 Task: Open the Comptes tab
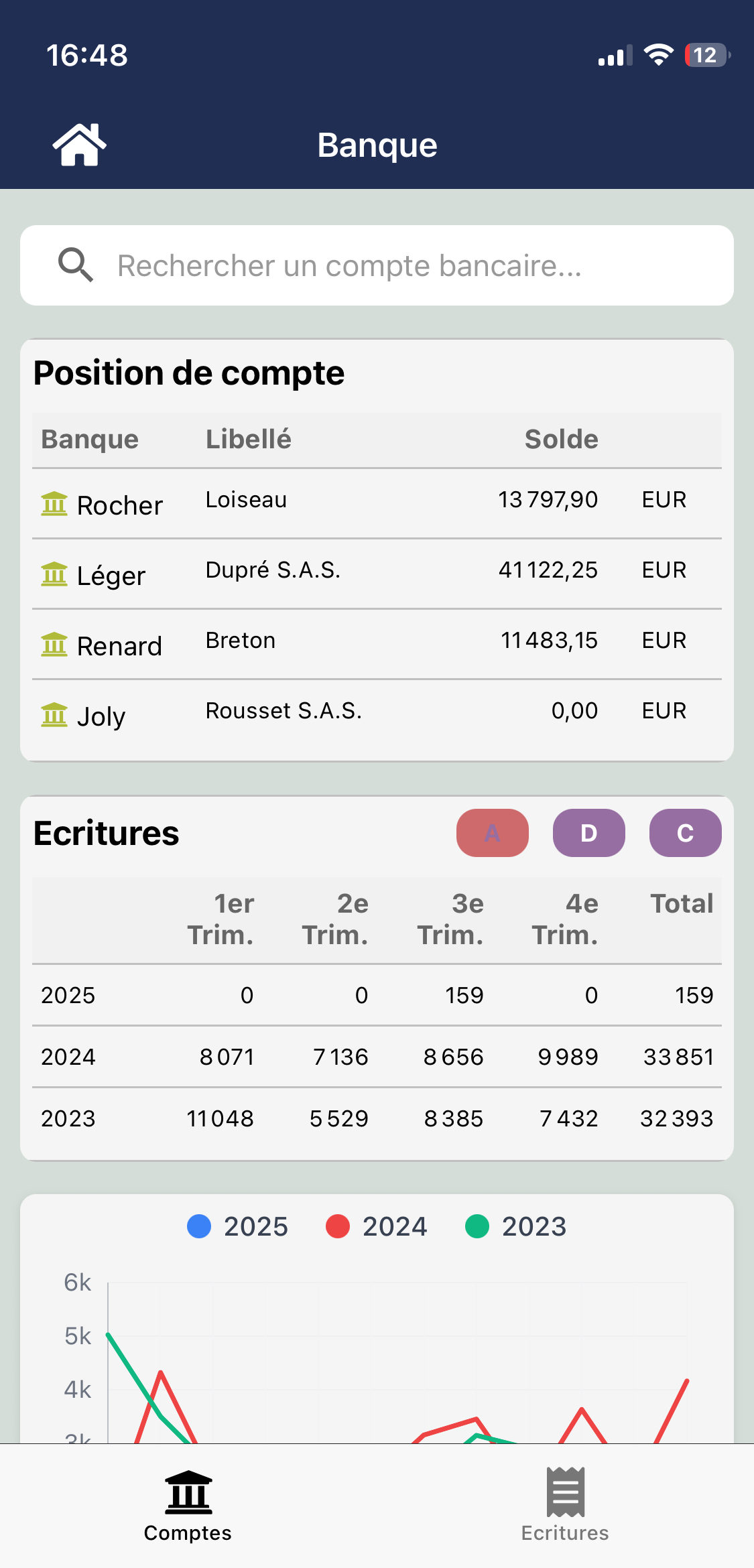(x=188, y=1505)
